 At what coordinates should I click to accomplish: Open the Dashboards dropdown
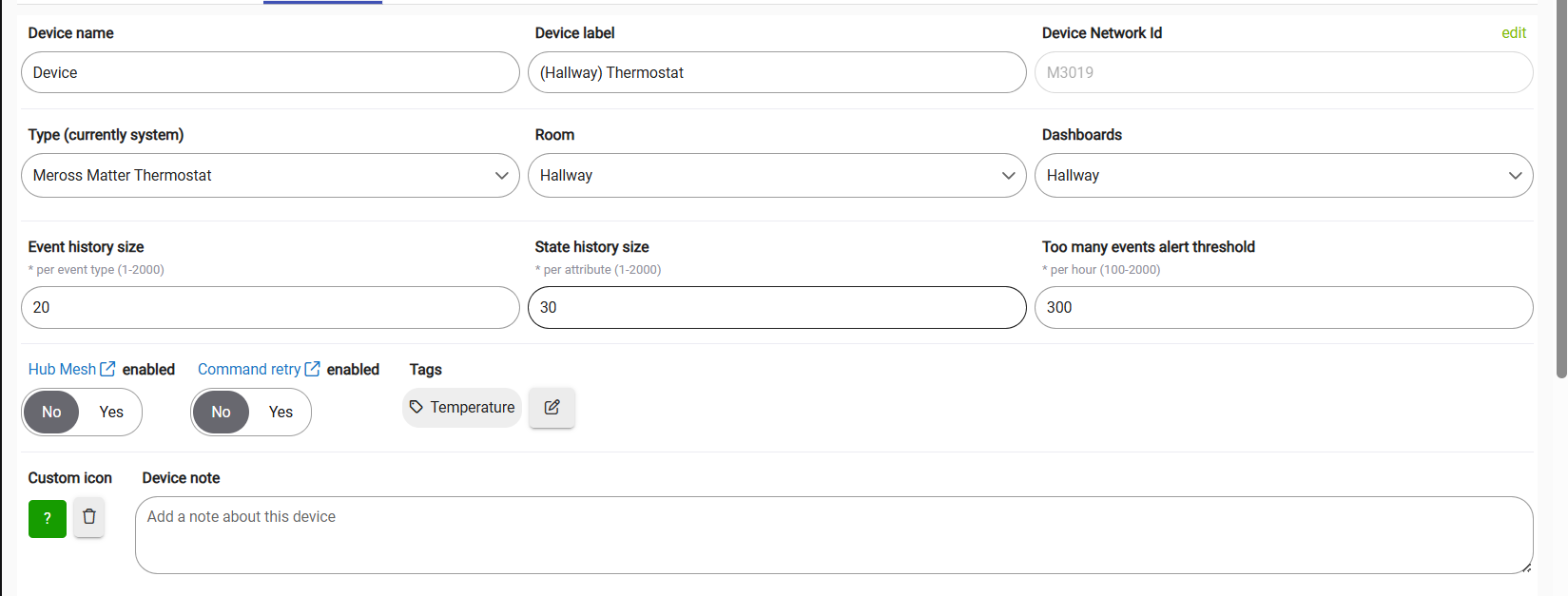(x=1284, y=176)
